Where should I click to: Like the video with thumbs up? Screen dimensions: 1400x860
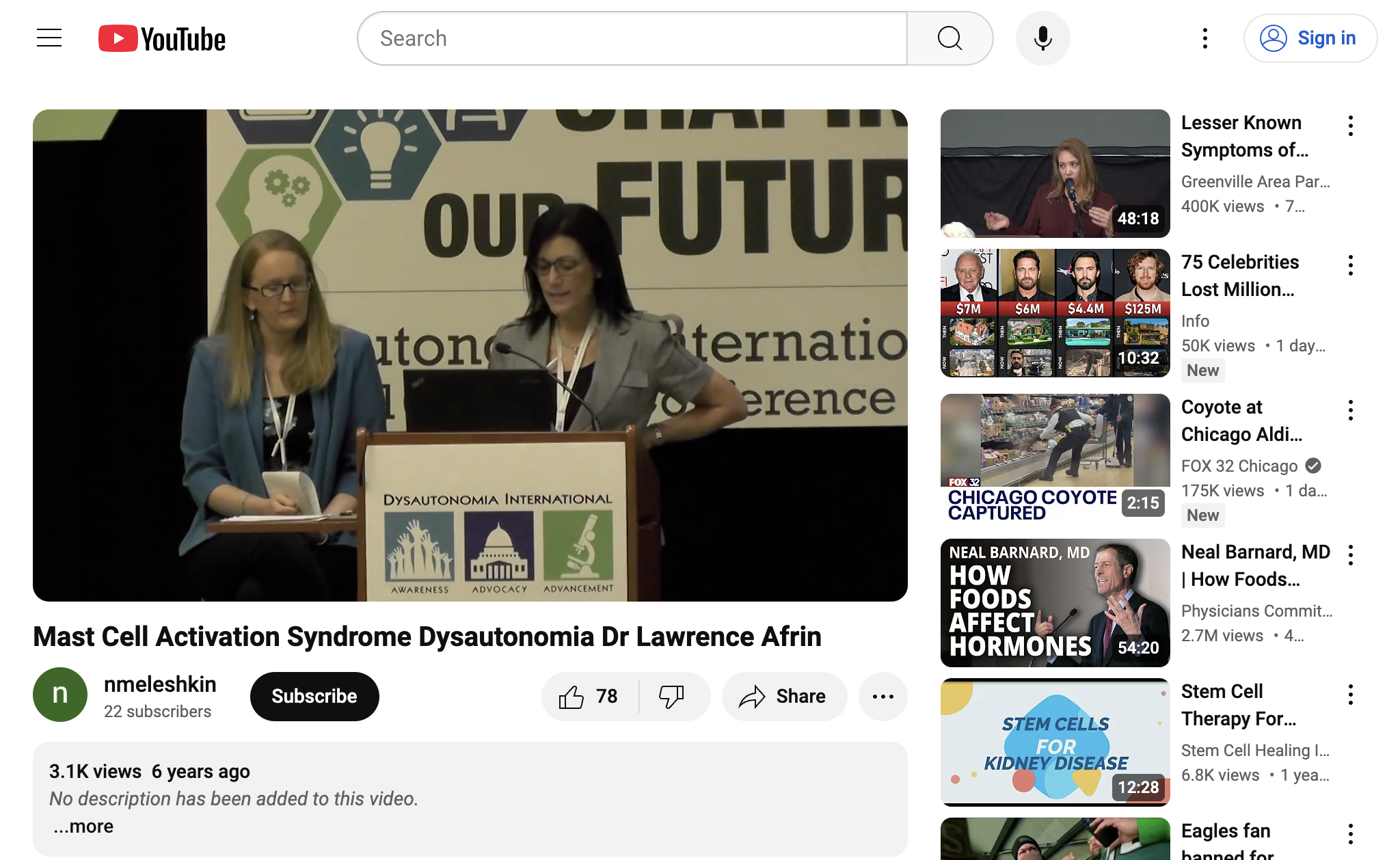589,697
